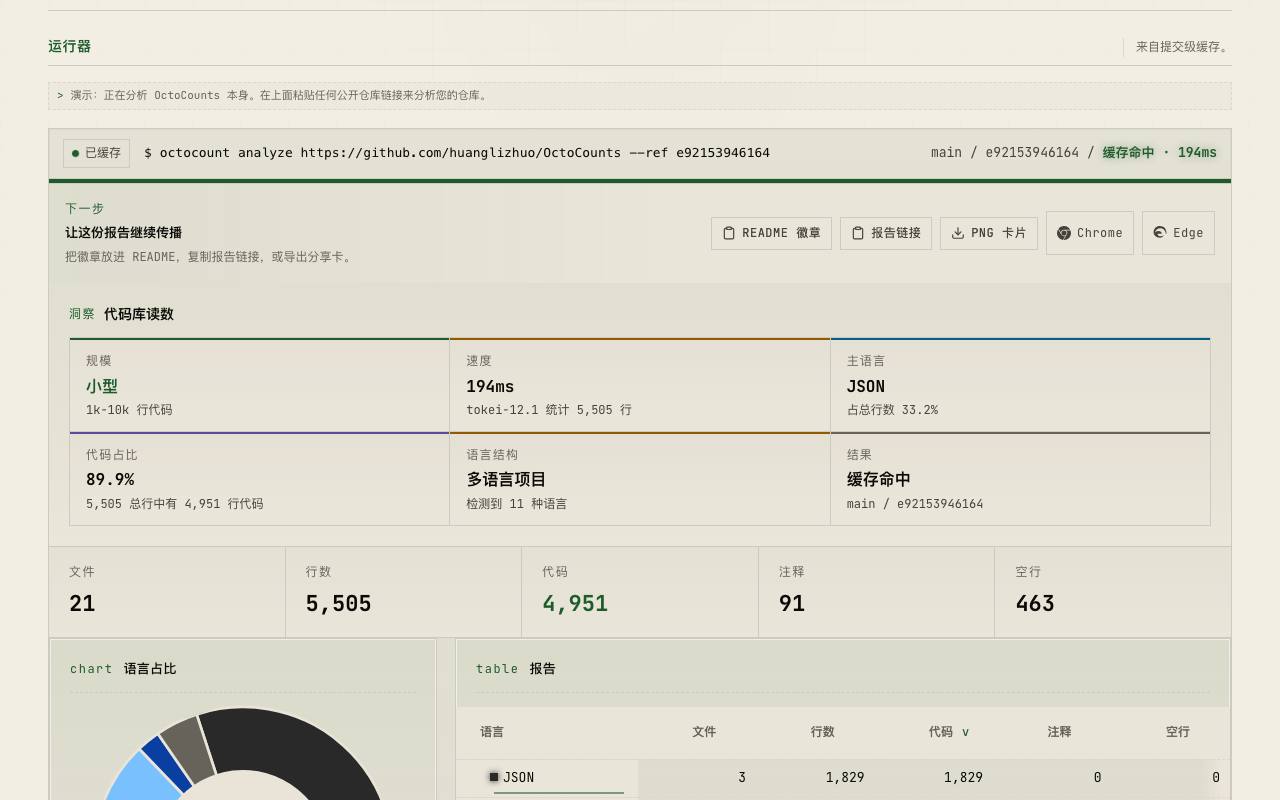The width and height of the screenshot is (1280, 800).
Task: Click the JSON color swatch square
Action: (494, 777)
